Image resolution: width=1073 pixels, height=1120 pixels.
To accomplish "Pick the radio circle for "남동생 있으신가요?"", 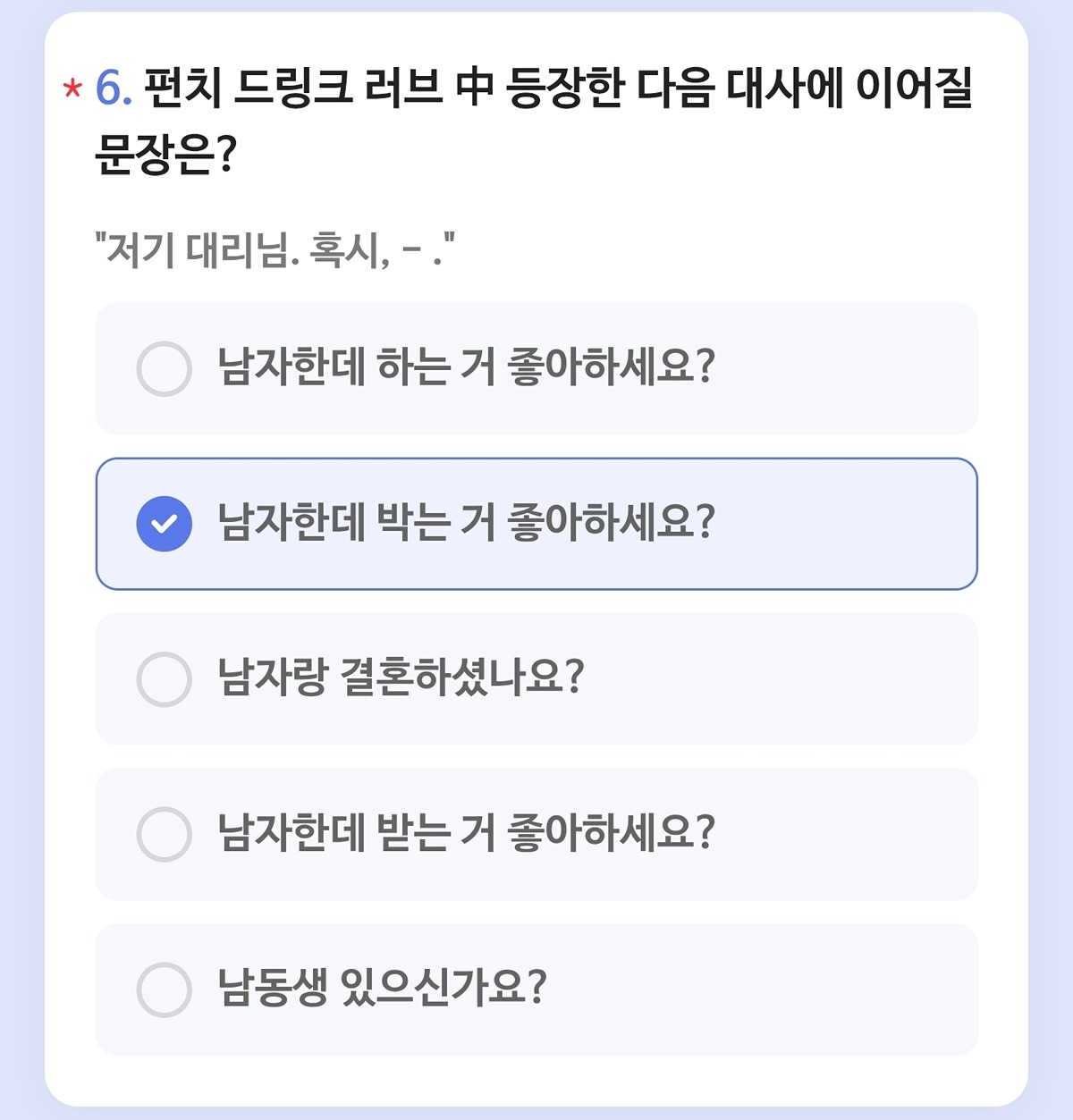I will pos(164,989).
